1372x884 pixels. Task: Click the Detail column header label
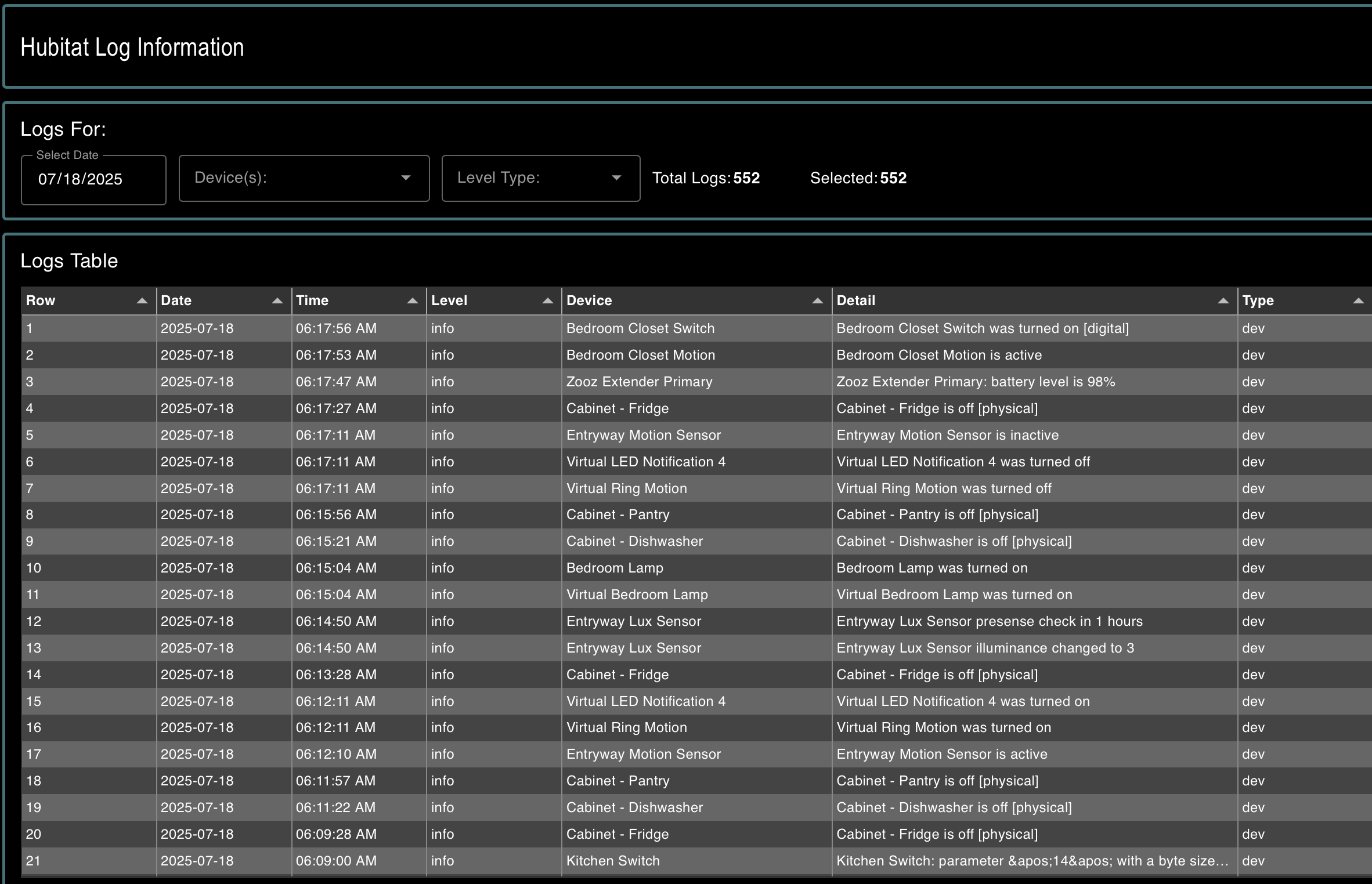(855, 300)
